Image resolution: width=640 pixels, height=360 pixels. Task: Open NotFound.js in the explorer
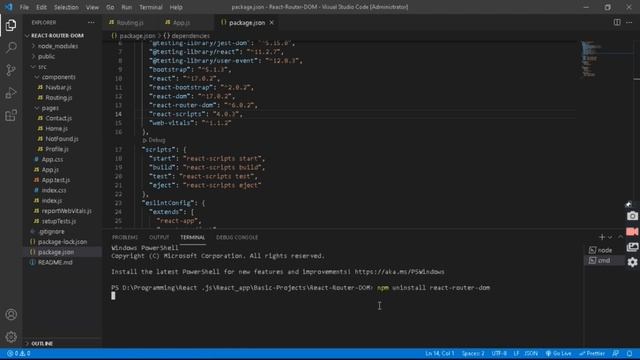pyautogui.click(x=62, y=139)
